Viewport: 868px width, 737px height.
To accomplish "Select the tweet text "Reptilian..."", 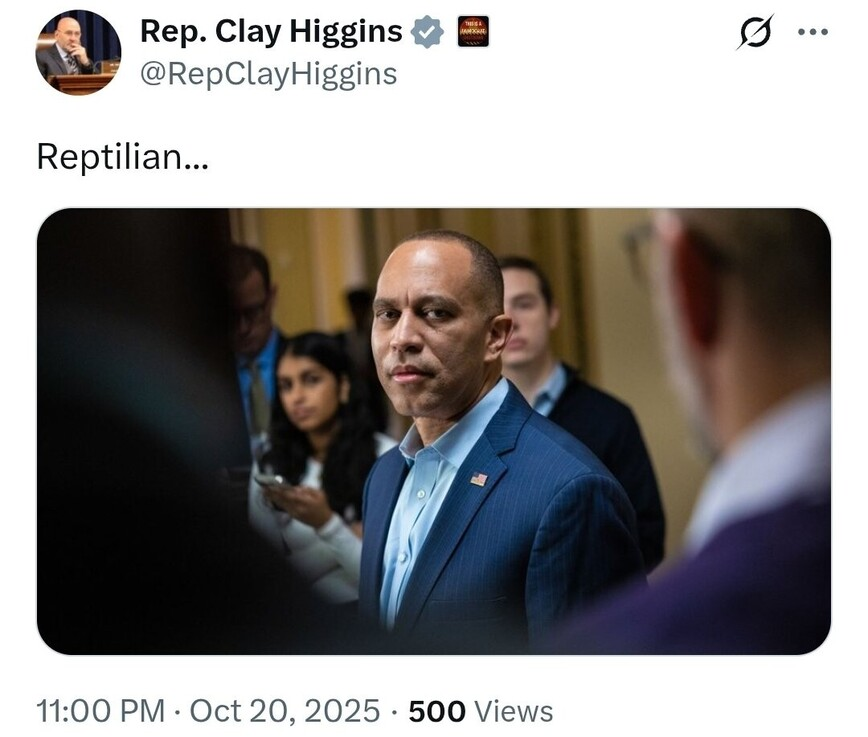I will click(x=122, y=157).
